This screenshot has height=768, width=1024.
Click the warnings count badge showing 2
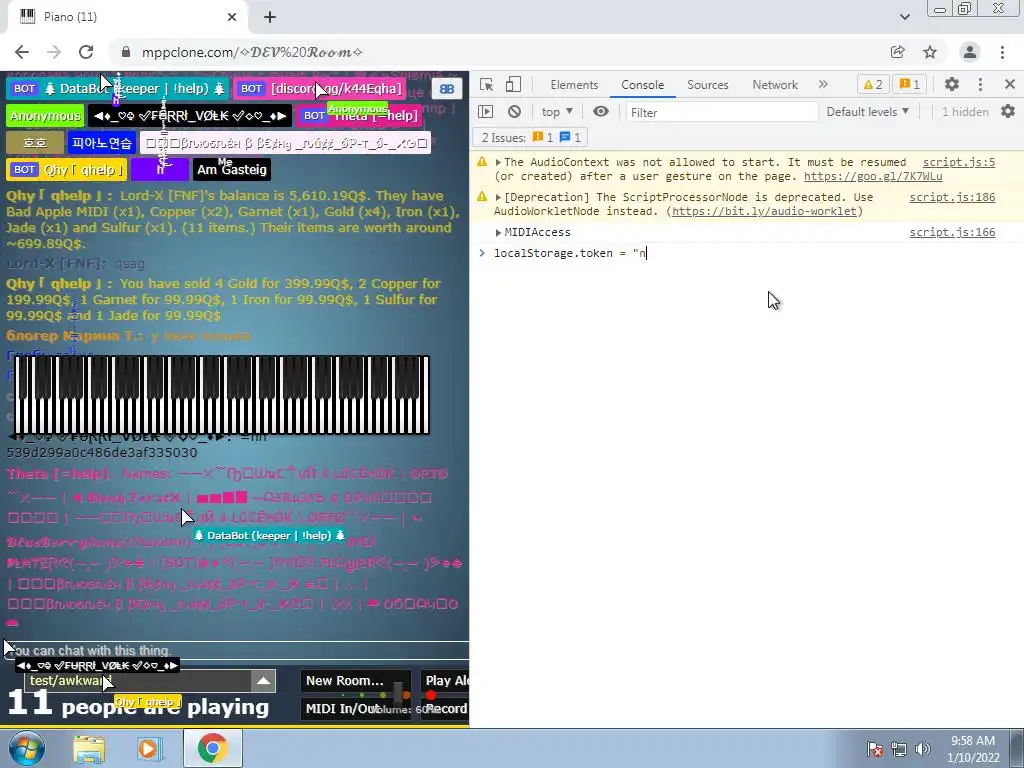tap(873, 84)
